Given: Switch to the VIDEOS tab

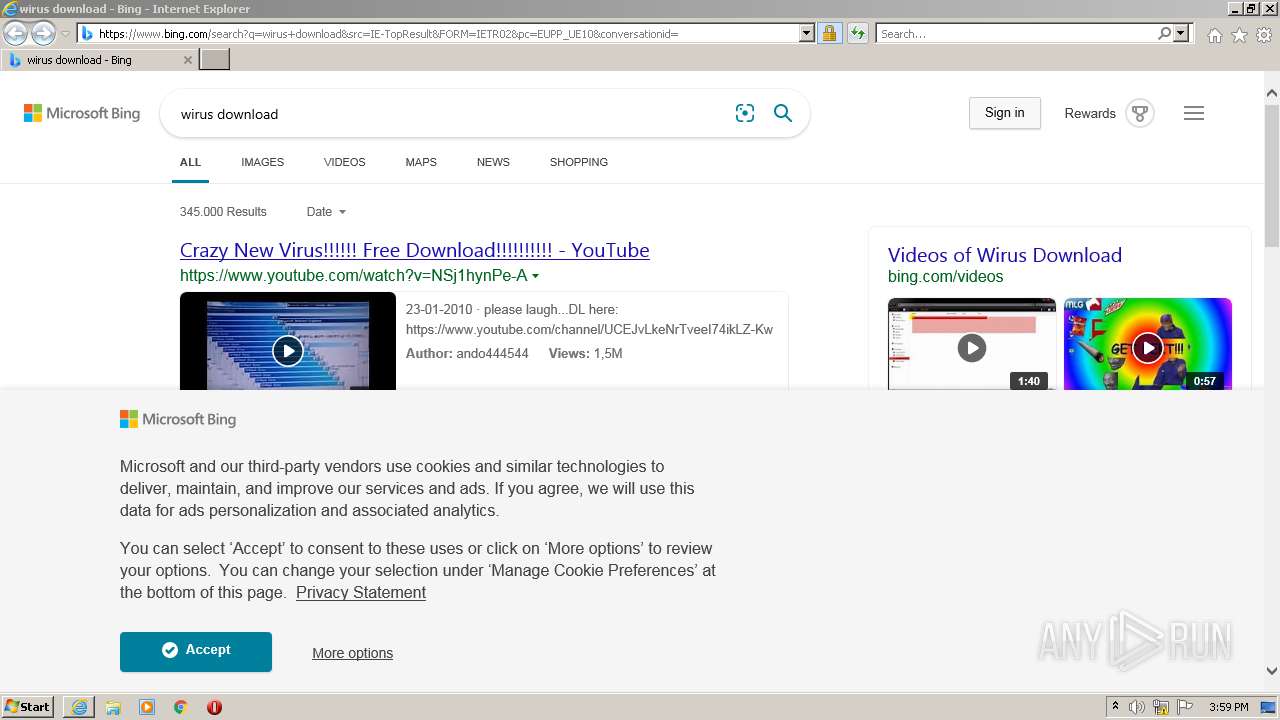Looking at the screenshot, I should (x=344, y=162).
